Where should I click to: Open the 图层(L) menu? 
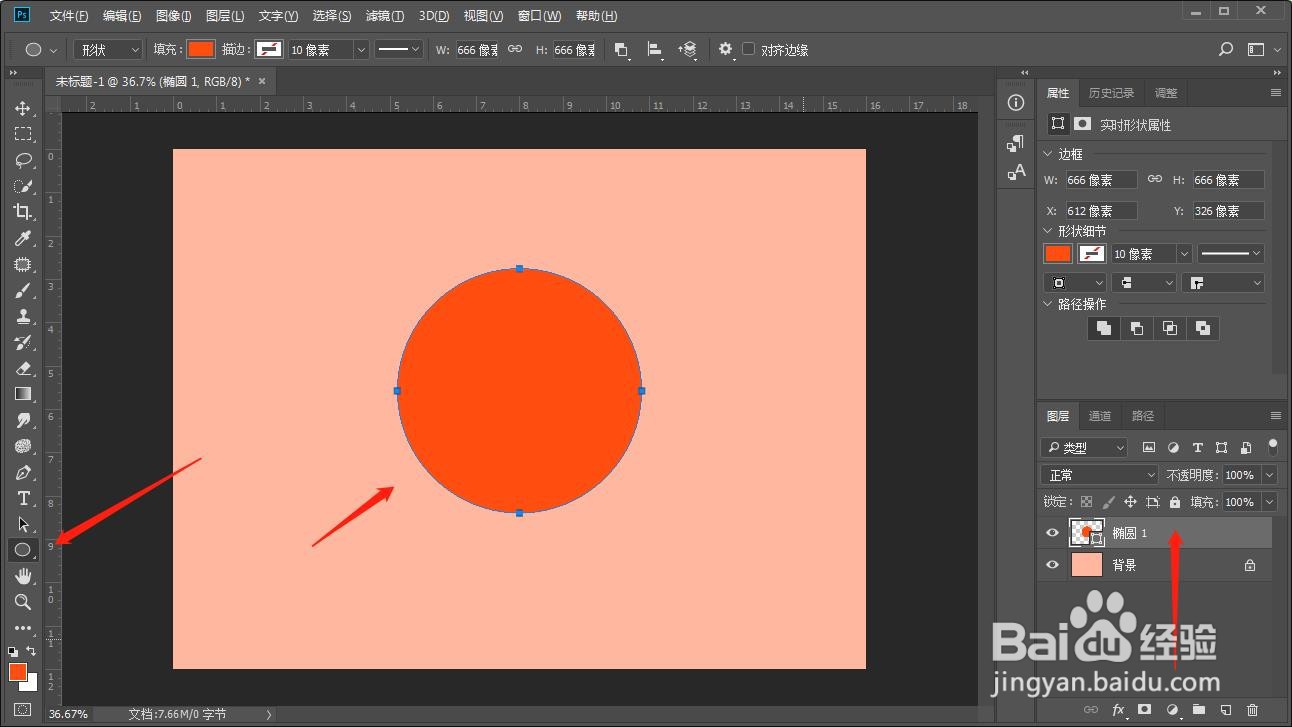point(225,16)
